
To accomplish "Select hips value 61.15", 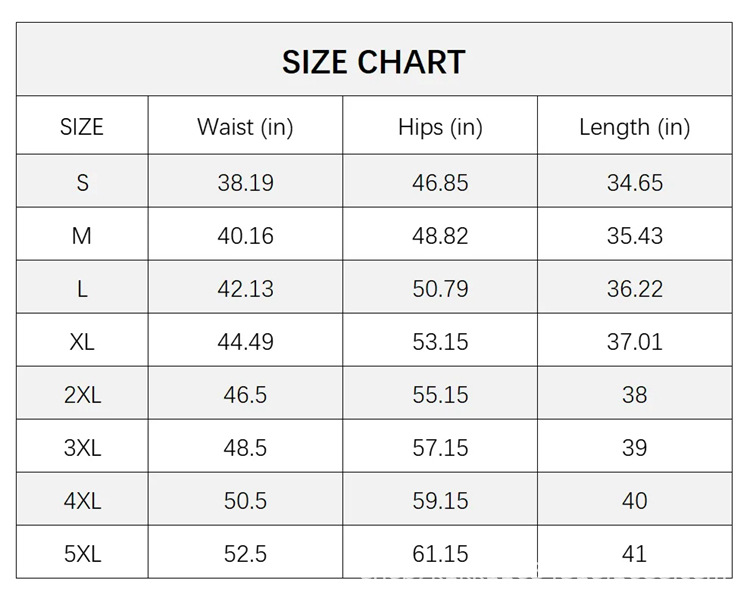I will tap(440, 554).
